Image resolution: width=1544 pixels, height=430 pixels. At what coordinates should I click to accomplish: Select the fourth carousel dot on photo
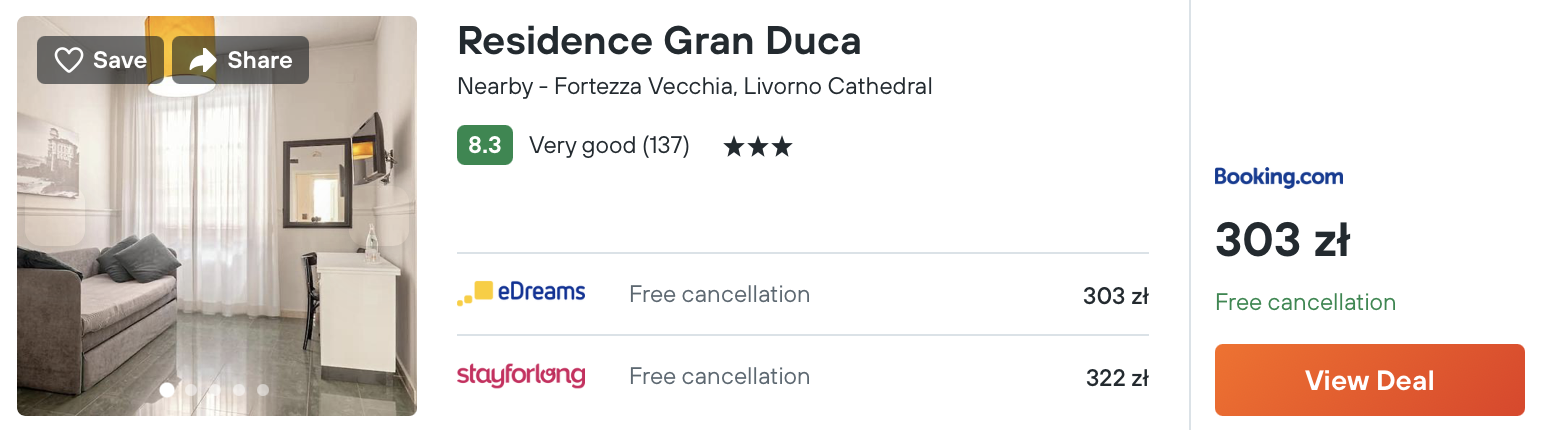(239, 390)
